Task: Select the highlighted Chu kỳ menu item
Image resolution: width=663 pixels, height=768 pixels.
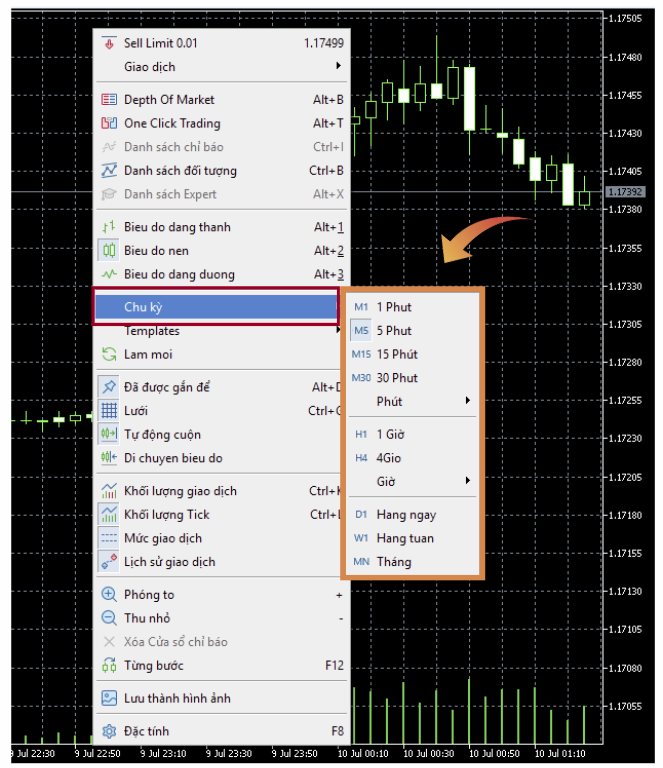Action: pos(216,307)
